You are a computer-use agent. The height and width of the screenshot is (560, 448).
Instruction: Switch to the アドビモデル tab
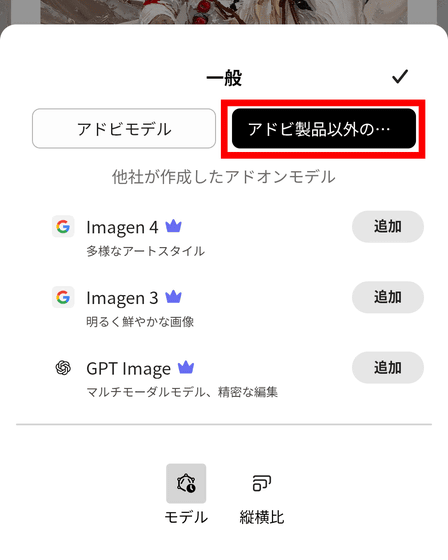(x=124, y=129)
